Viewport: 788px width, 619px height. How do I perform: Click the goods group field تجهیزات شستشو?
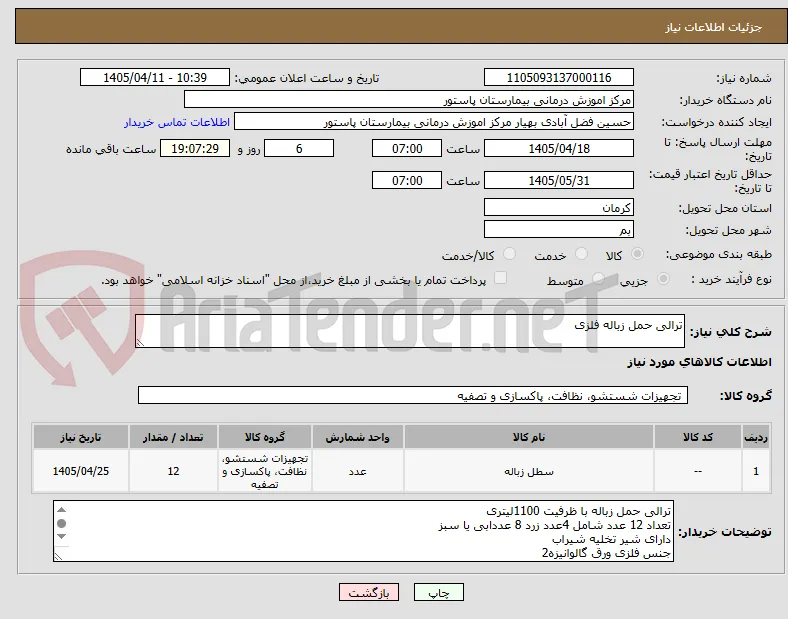tap(413, 395)
